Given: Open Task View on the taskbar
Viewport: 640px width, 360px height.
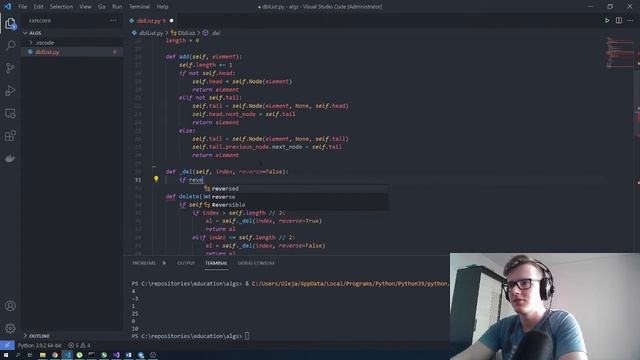Looking at the screenshot, I should [x=30, y=355].
